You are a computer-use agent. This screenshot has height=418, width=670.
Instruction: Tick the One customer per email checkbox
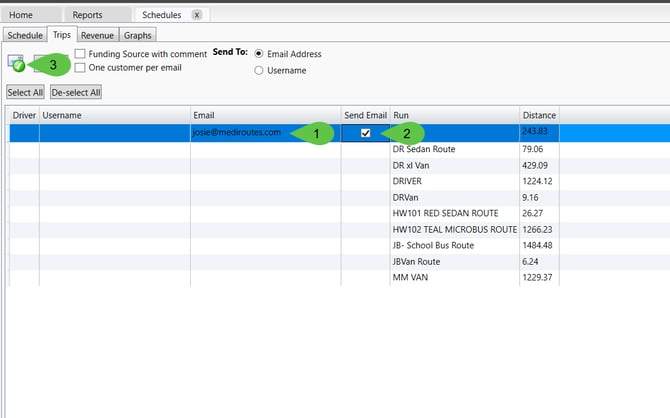pos(80,68)
